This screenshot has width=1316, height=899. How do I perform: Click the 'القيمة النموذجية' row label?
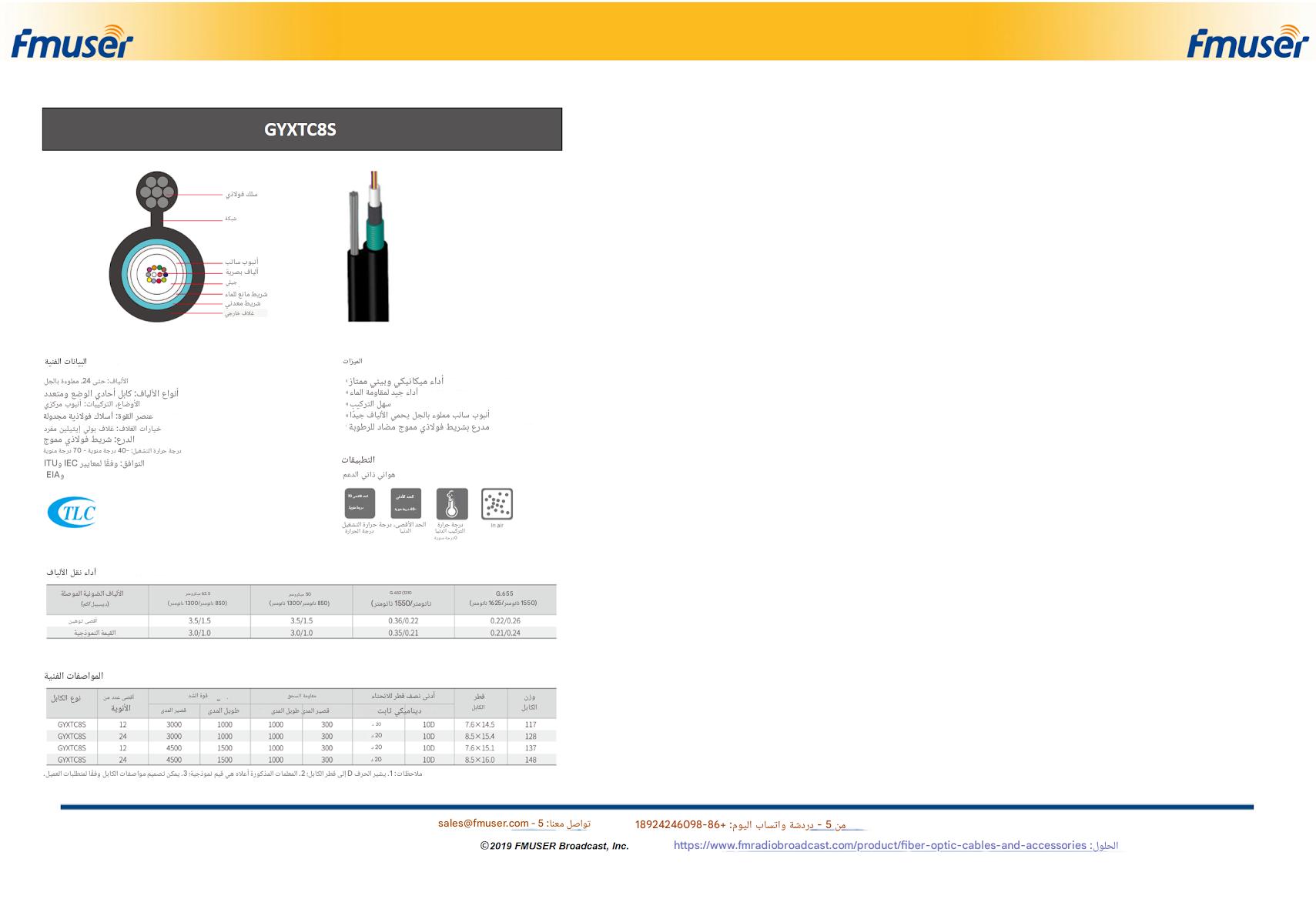click(95, 633)
